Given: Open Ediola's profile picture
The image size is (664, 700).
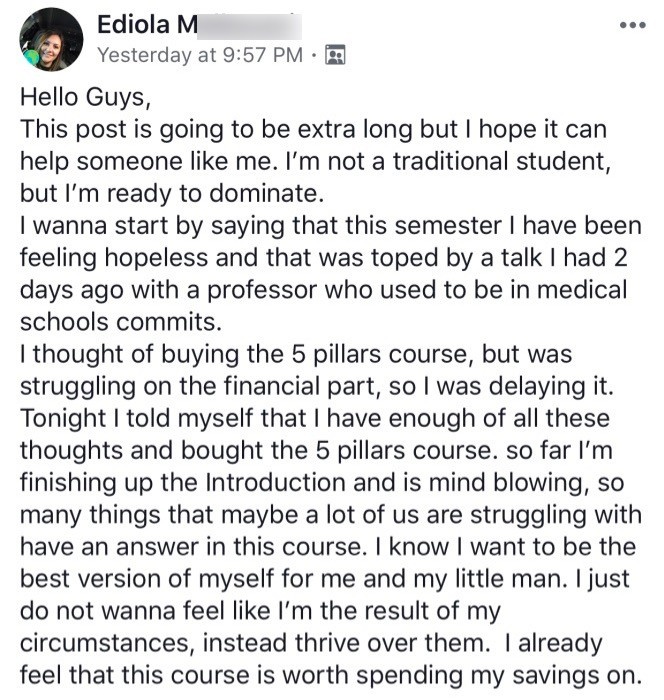Looking at the screenshot, I should click(50, 39).
